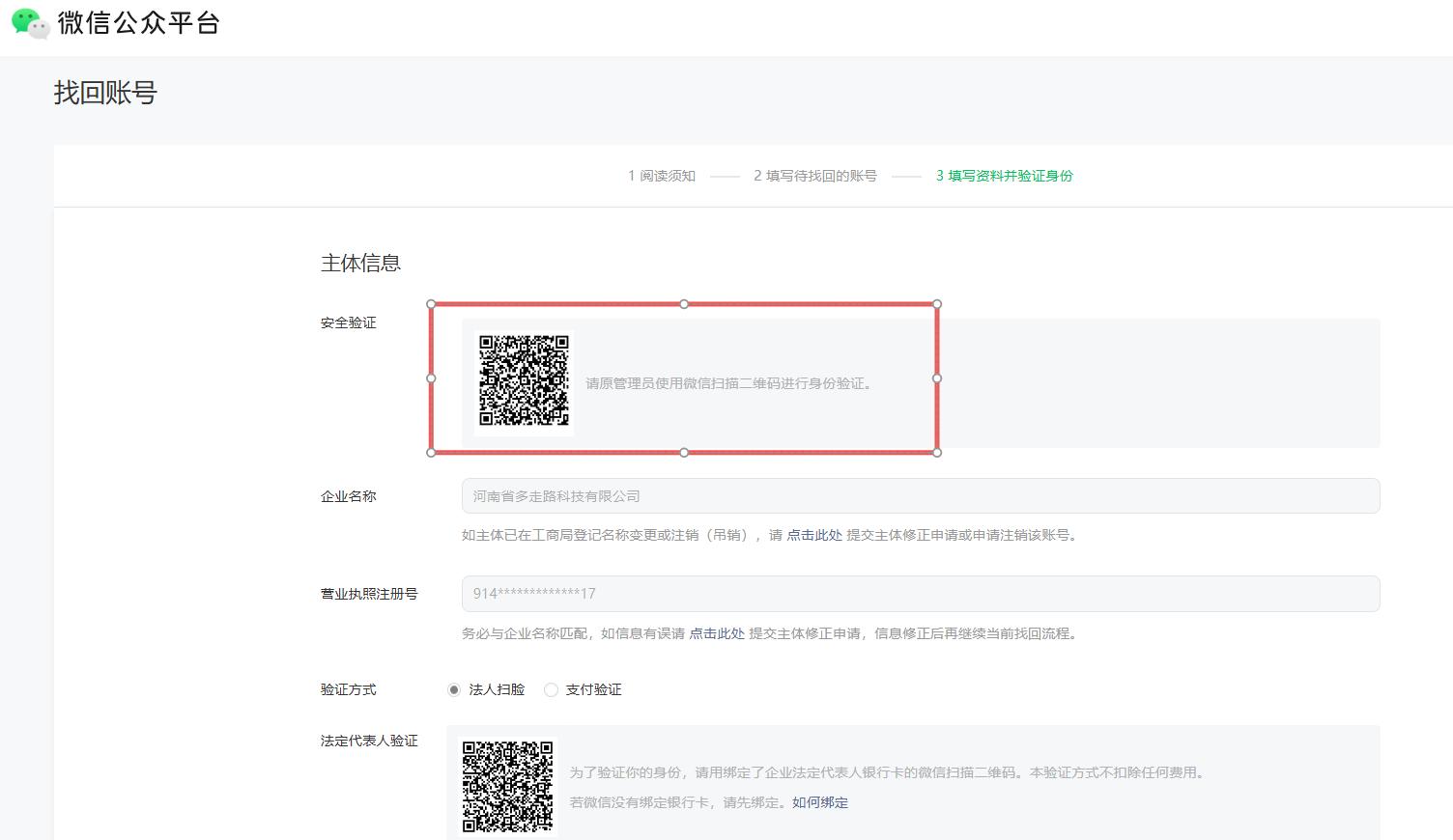Screen dimensions: 1453x840
Task: Click the 请原管理员使用微信扫描二维码 instruction text
Action: [x=731, y=383]
